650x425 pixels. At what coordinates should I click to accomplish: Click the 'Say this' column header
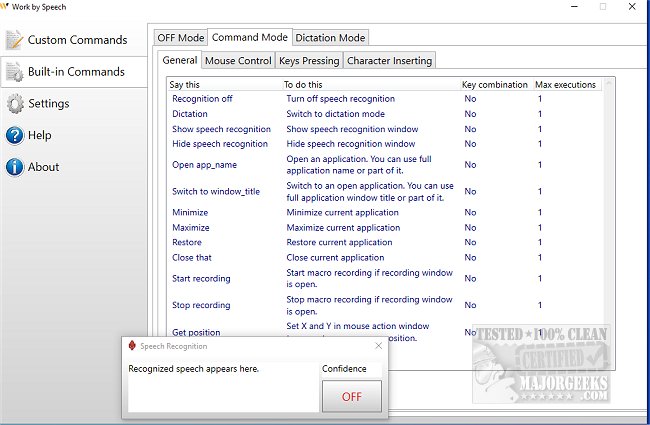point(185,85)
